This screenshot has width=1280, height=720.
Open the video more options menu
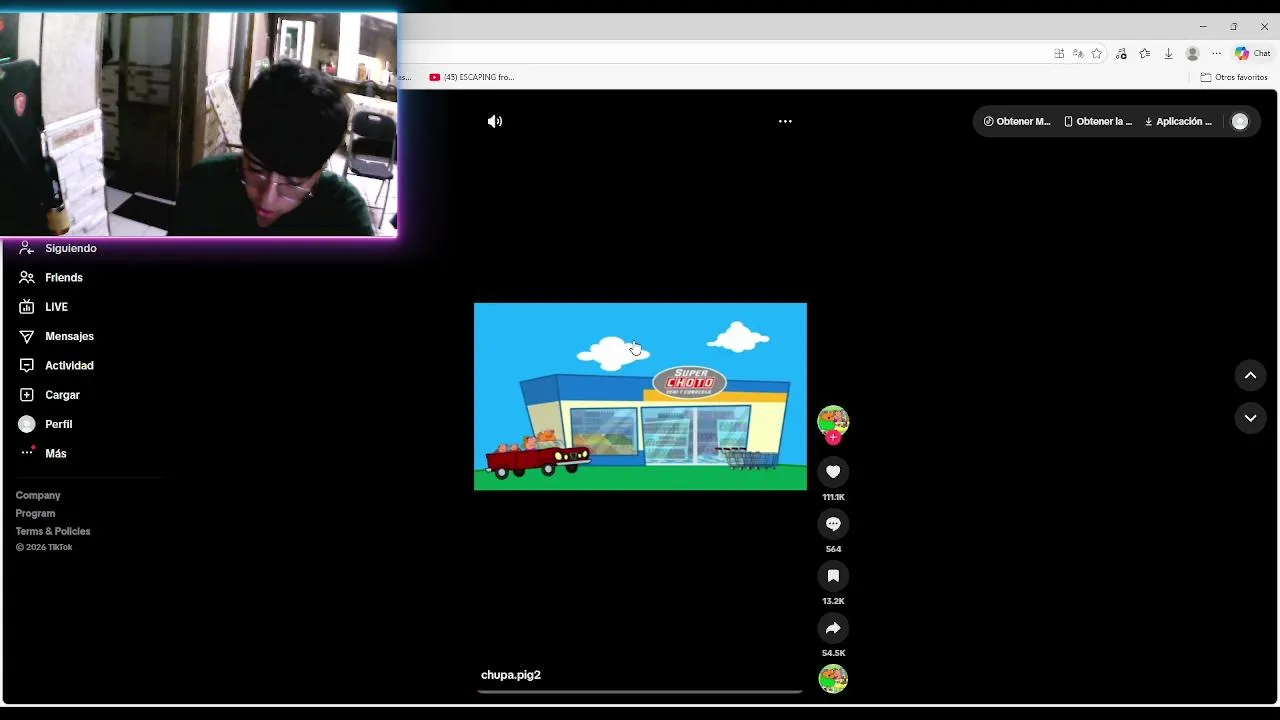[785, 121]
